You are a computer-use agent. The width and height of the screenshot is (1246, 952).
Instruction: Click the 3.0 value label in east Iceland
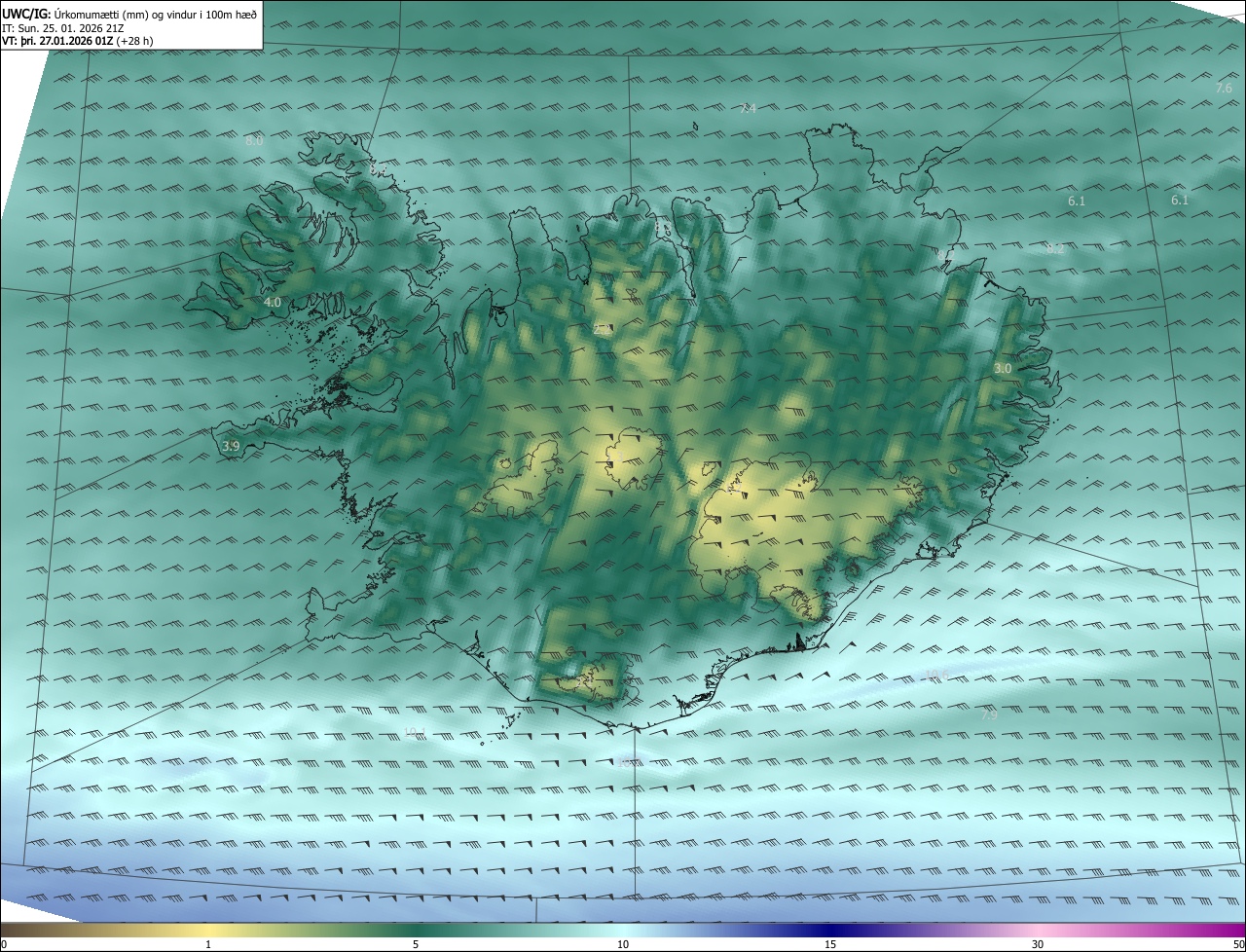click(x=1003, y=369)
